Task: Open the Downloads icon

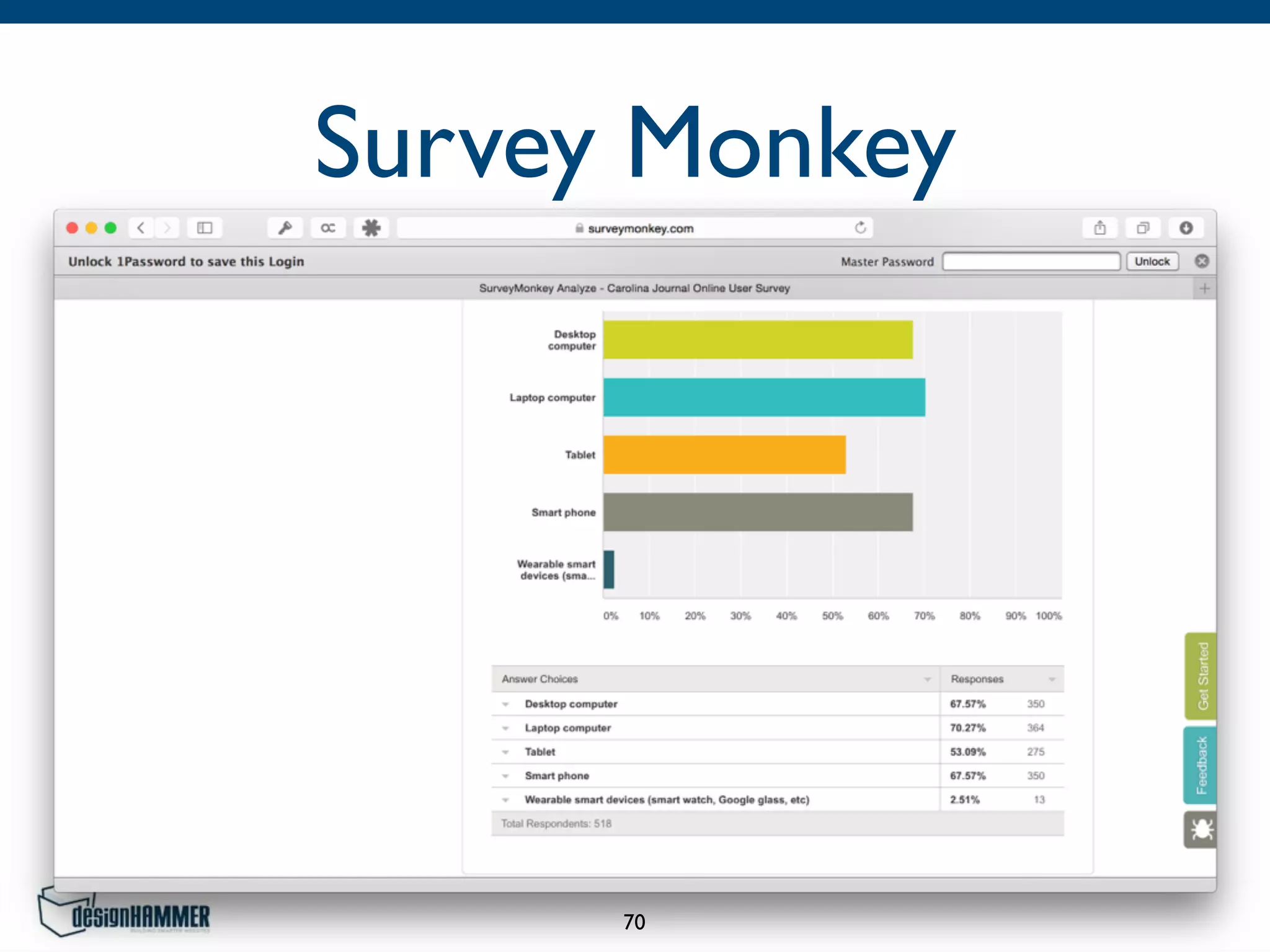Action: pos(1186,228)
